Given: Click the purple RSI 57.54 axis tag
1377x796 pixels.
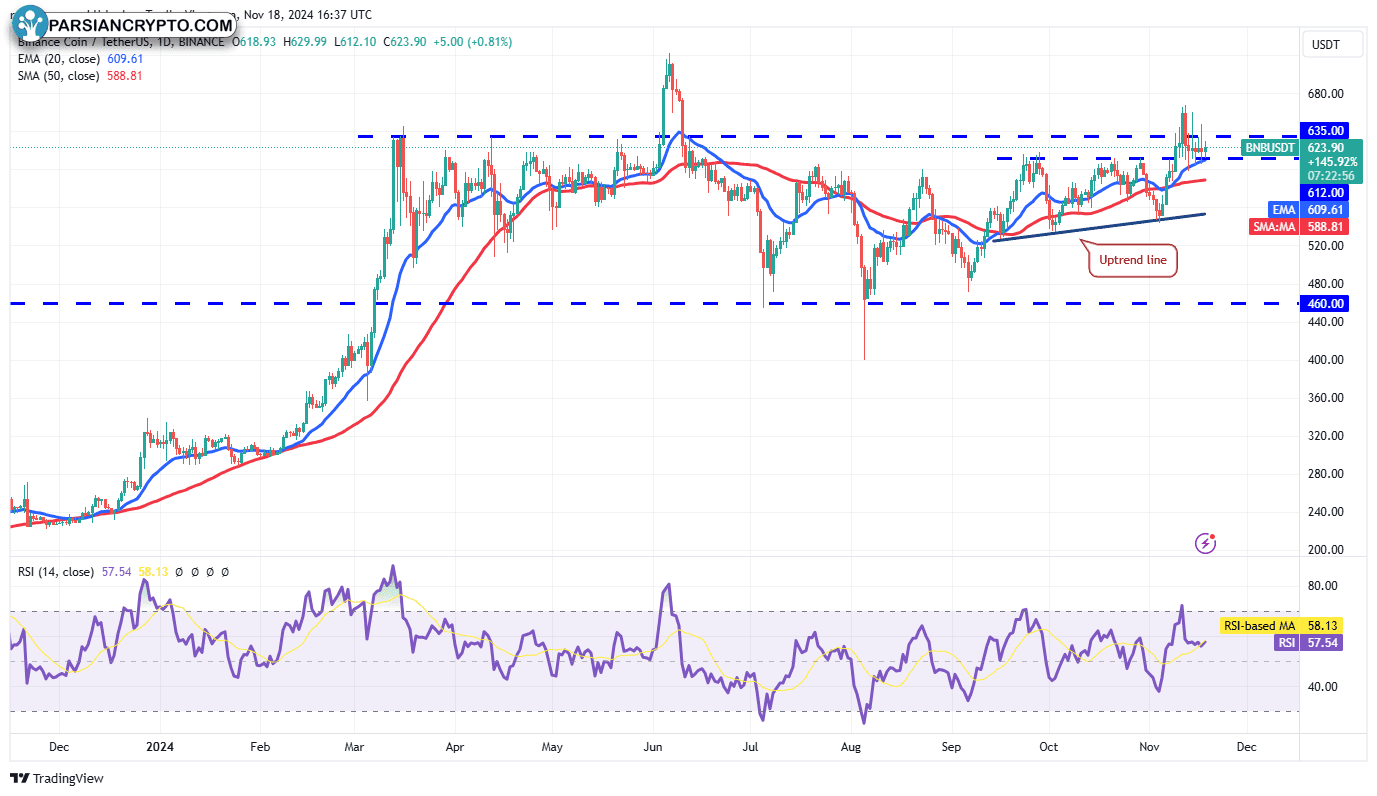Looking at the screenshot, I should [1307, 643].
